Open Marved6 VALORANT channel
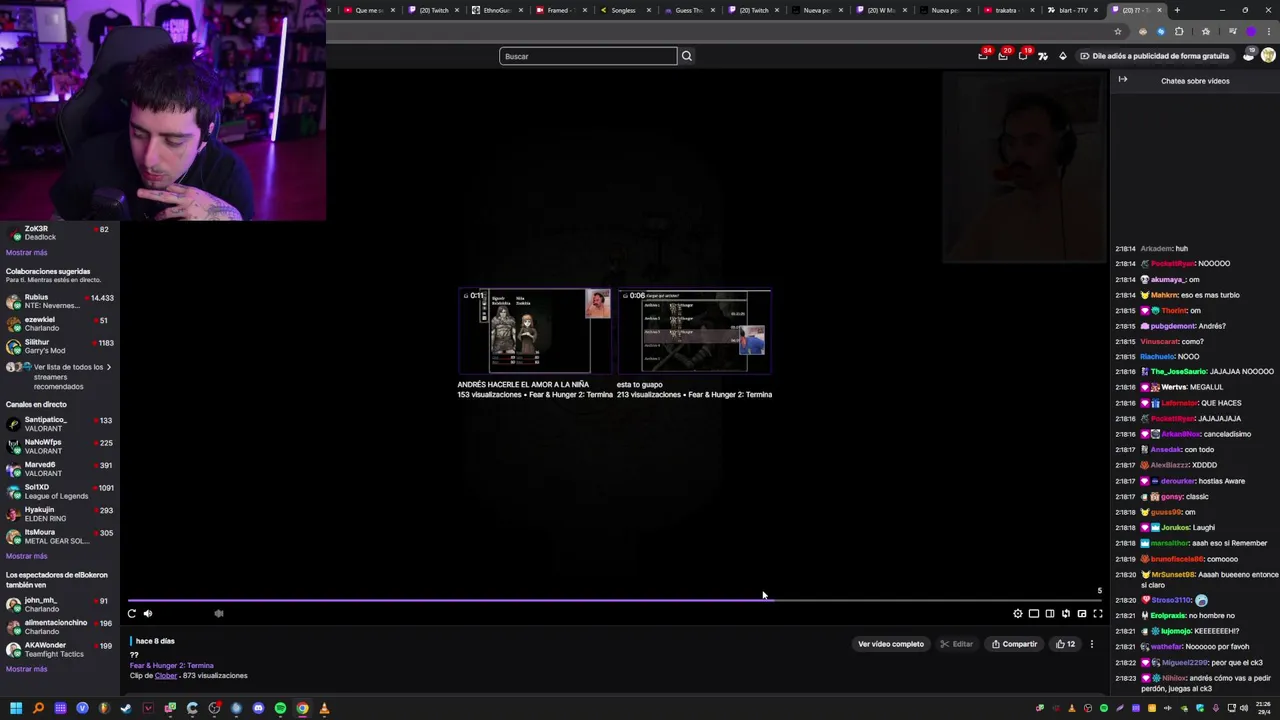This screenshot has height=720, width=1280. point(60,469)
